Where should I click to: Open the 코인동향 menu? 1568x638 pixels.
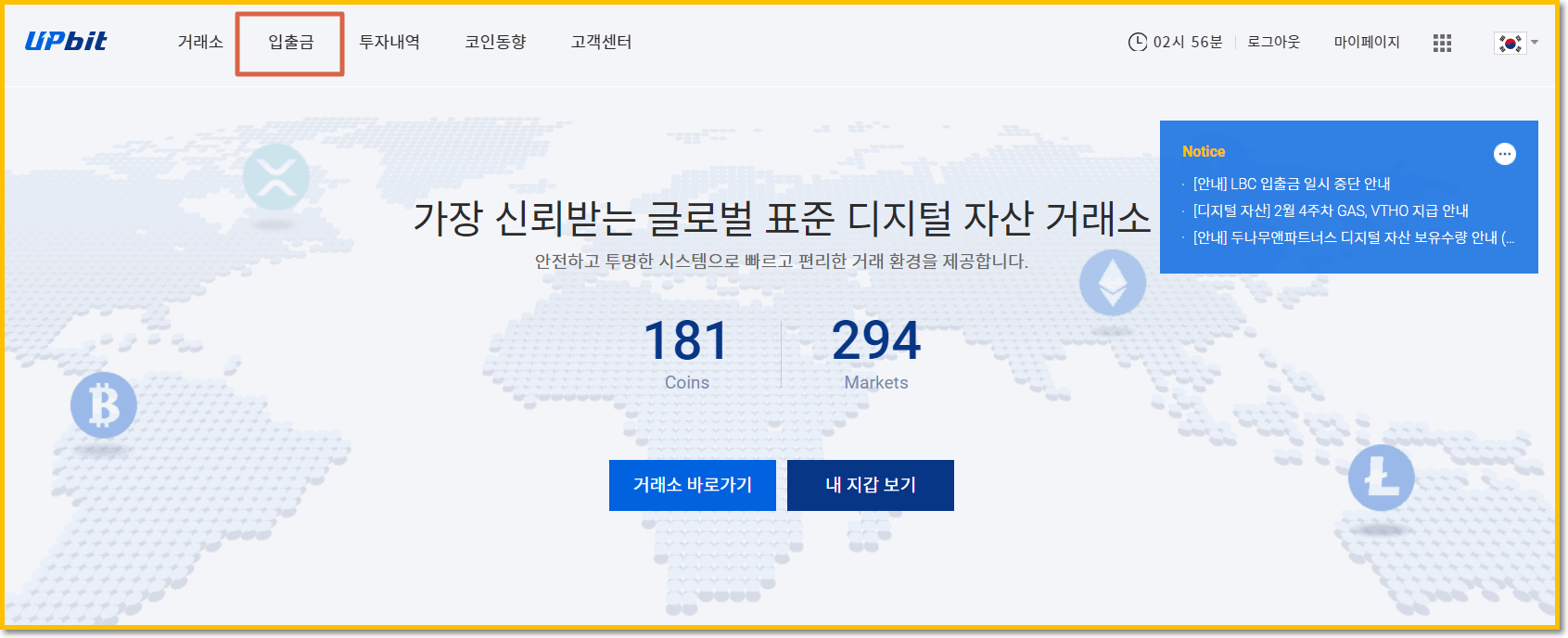[495, 43]
